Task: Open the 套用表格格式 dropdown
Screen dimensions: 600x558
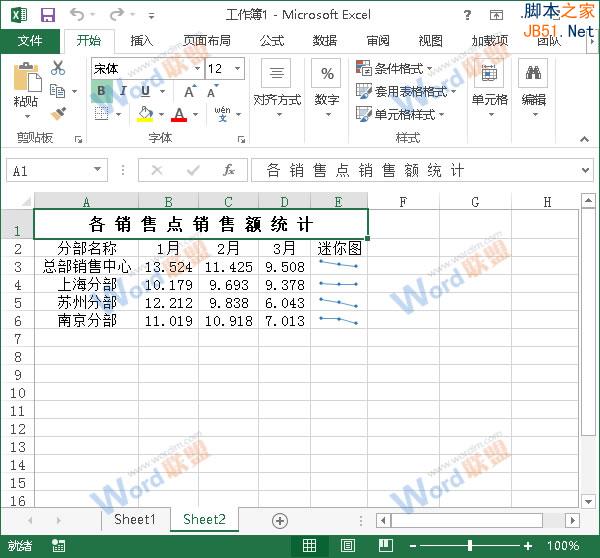Action: pos(406,91)
